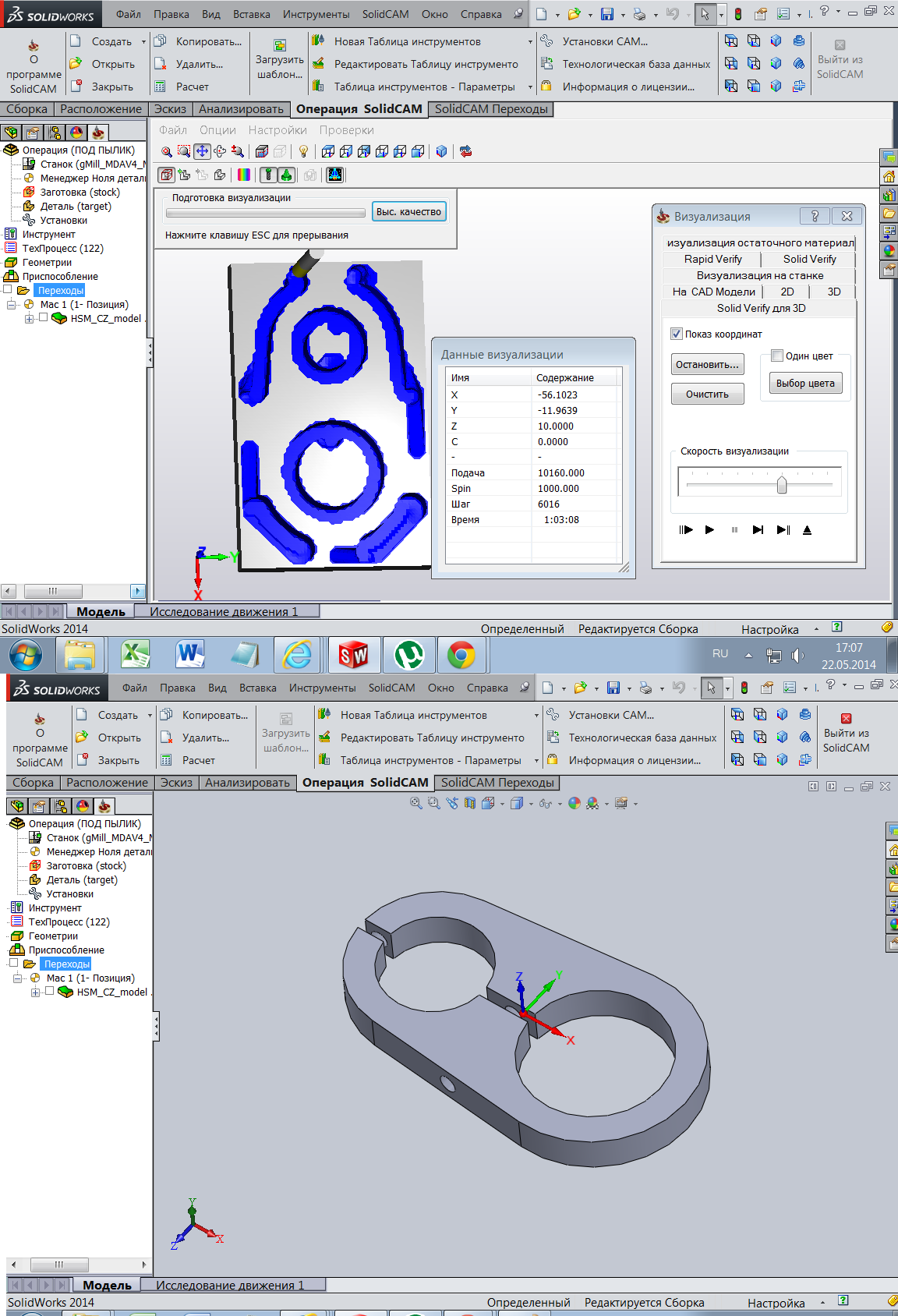Select the 3D visualization tab
The height and width of the screenshot is (1316, 898).
tap(833, 292)
